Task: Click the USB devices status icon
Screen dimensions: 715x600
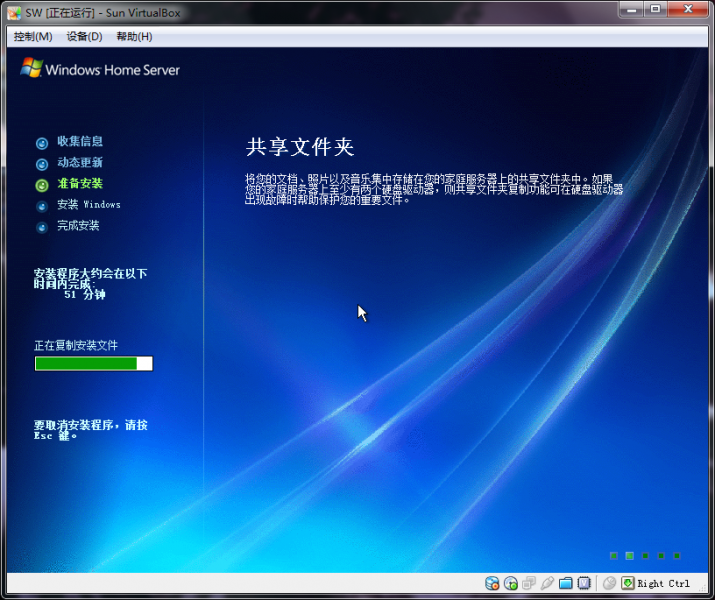Action: [x=547, y=583]
